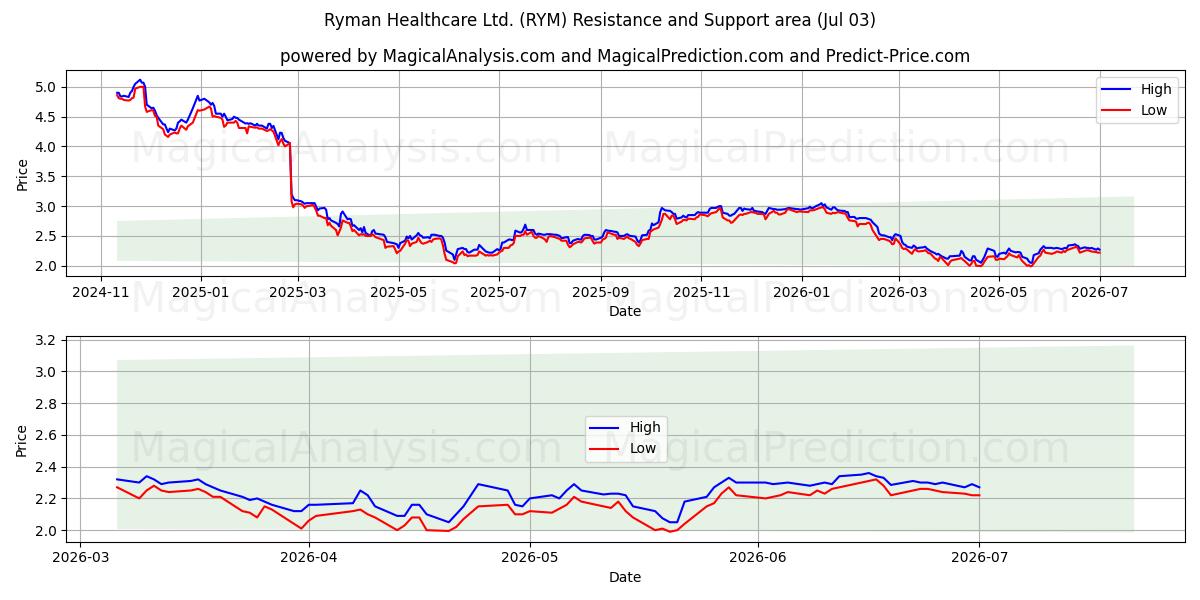Click the bottom chart's 'Price' y-axis label
This screenshot has height=600, width=1200.
click(22, 440)
